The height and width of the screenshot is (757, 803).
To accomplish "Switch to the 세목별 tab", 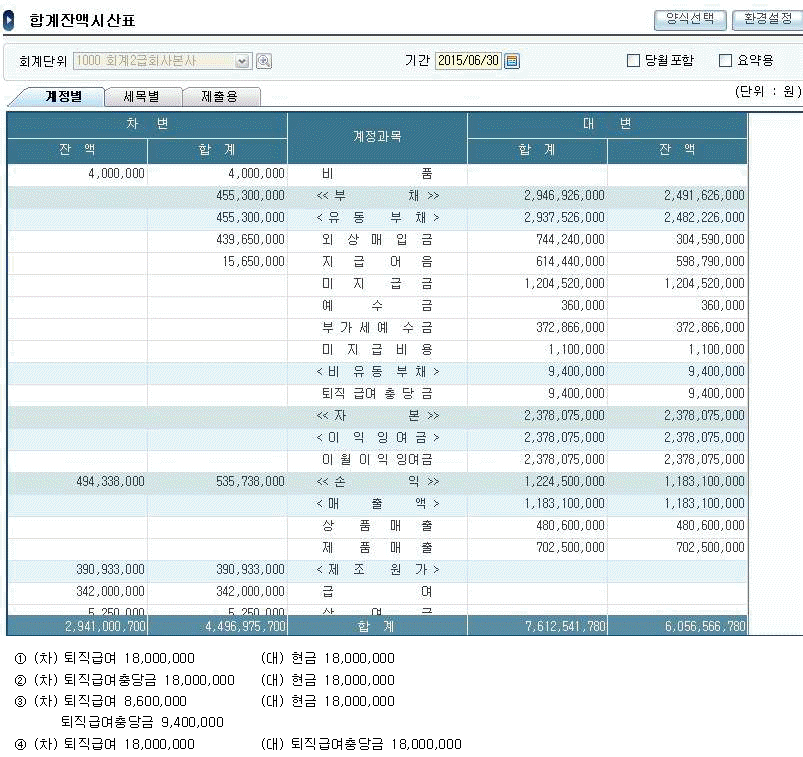I will [141, 97].
